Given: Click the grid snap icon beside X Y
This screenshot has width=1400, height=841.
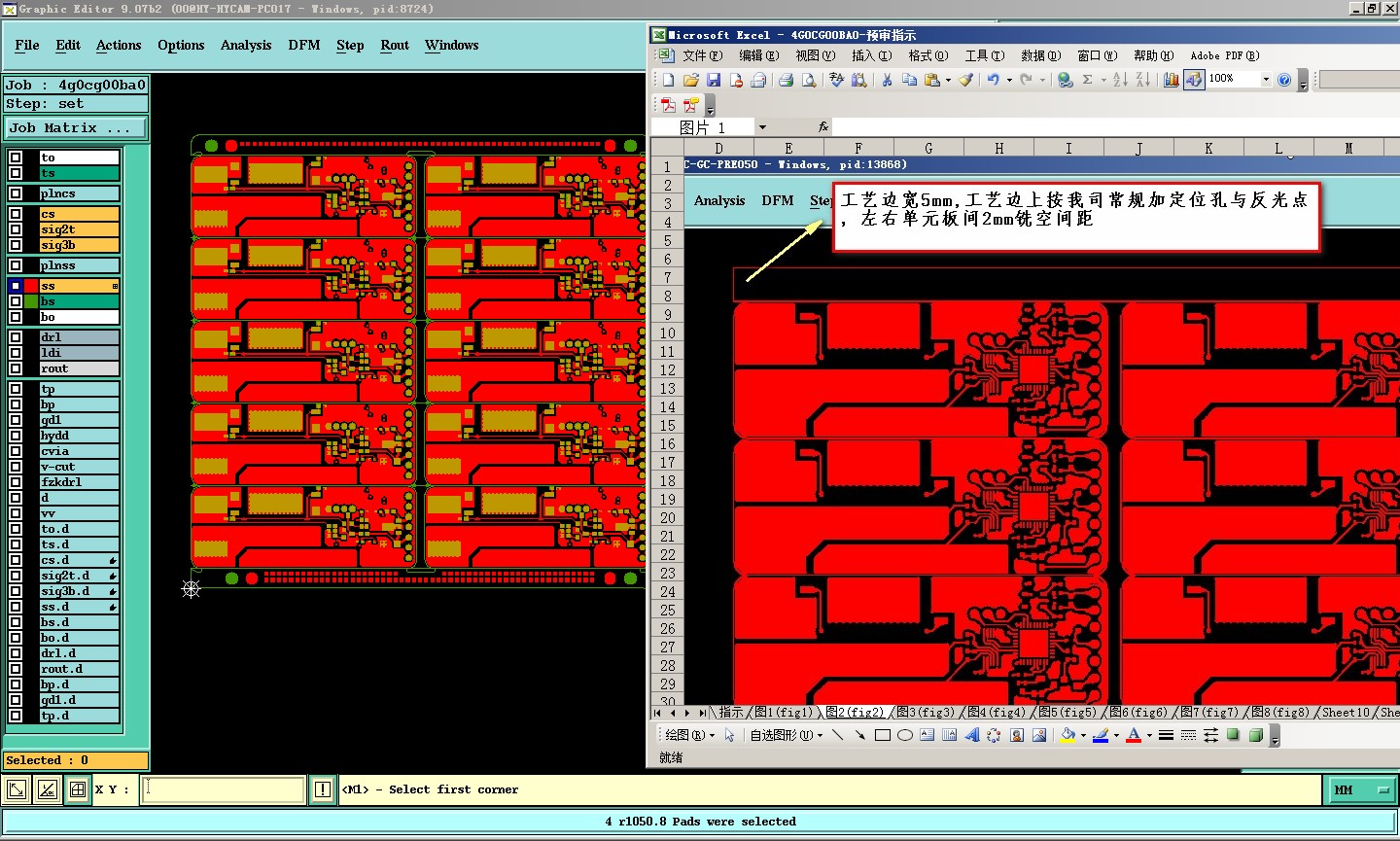Looking at the screenshot, I should (78, 789).
